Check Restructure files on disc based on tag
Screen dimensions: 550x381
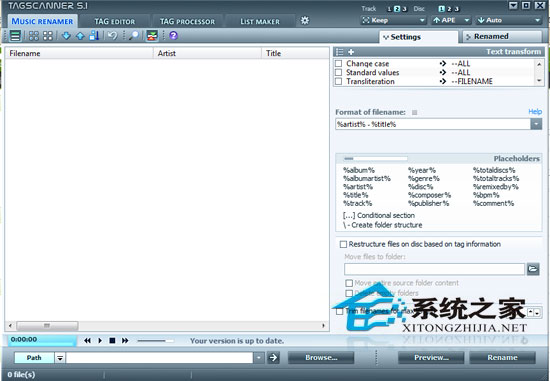[x=343, y=244]
